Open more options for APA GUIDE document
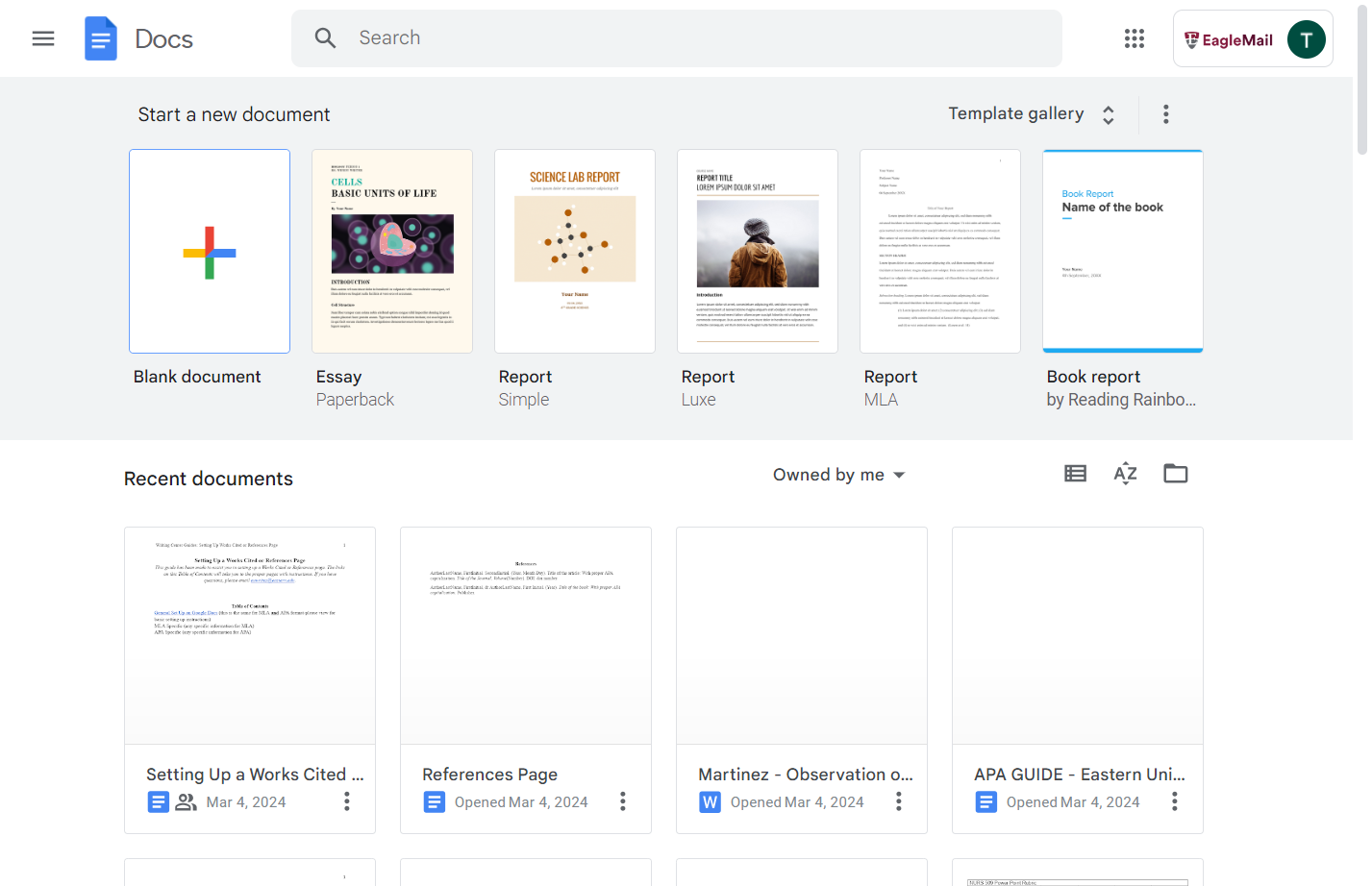The height and width of the screenshot is (886, 1372). [1175, 801]
